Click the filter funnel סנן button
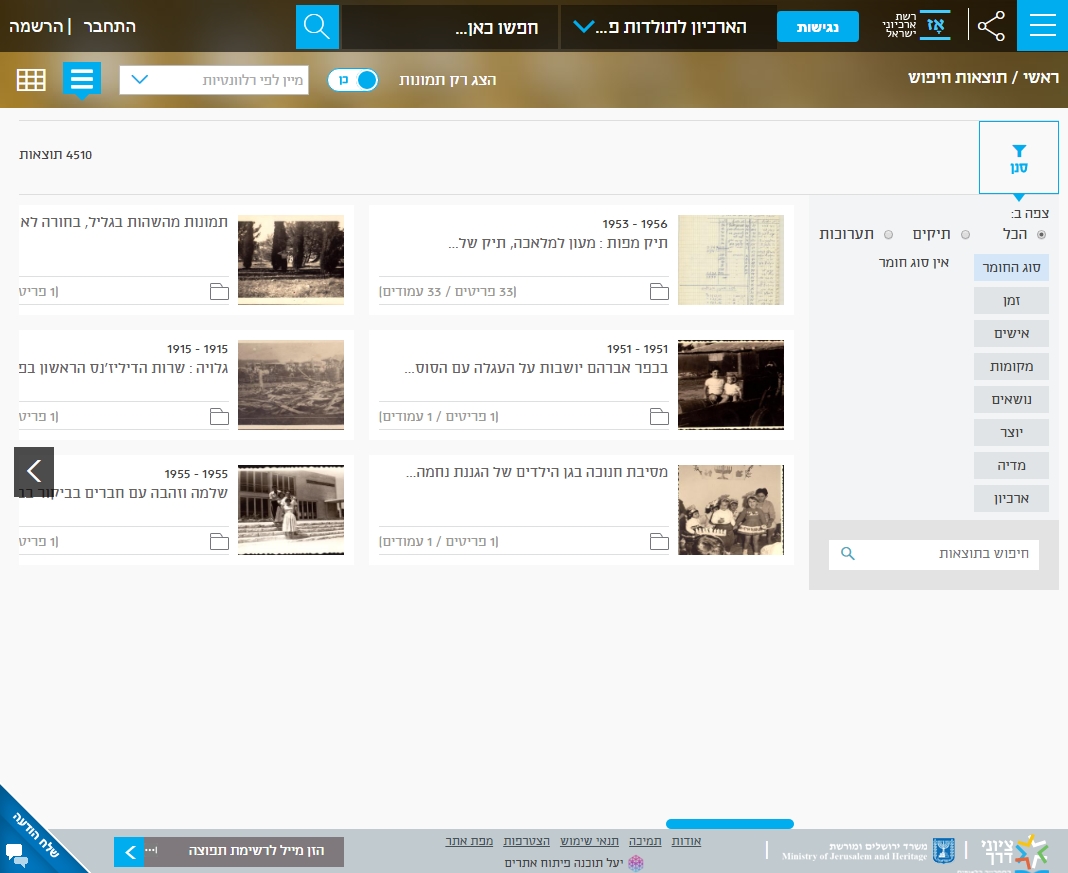 coord(1018,158)
